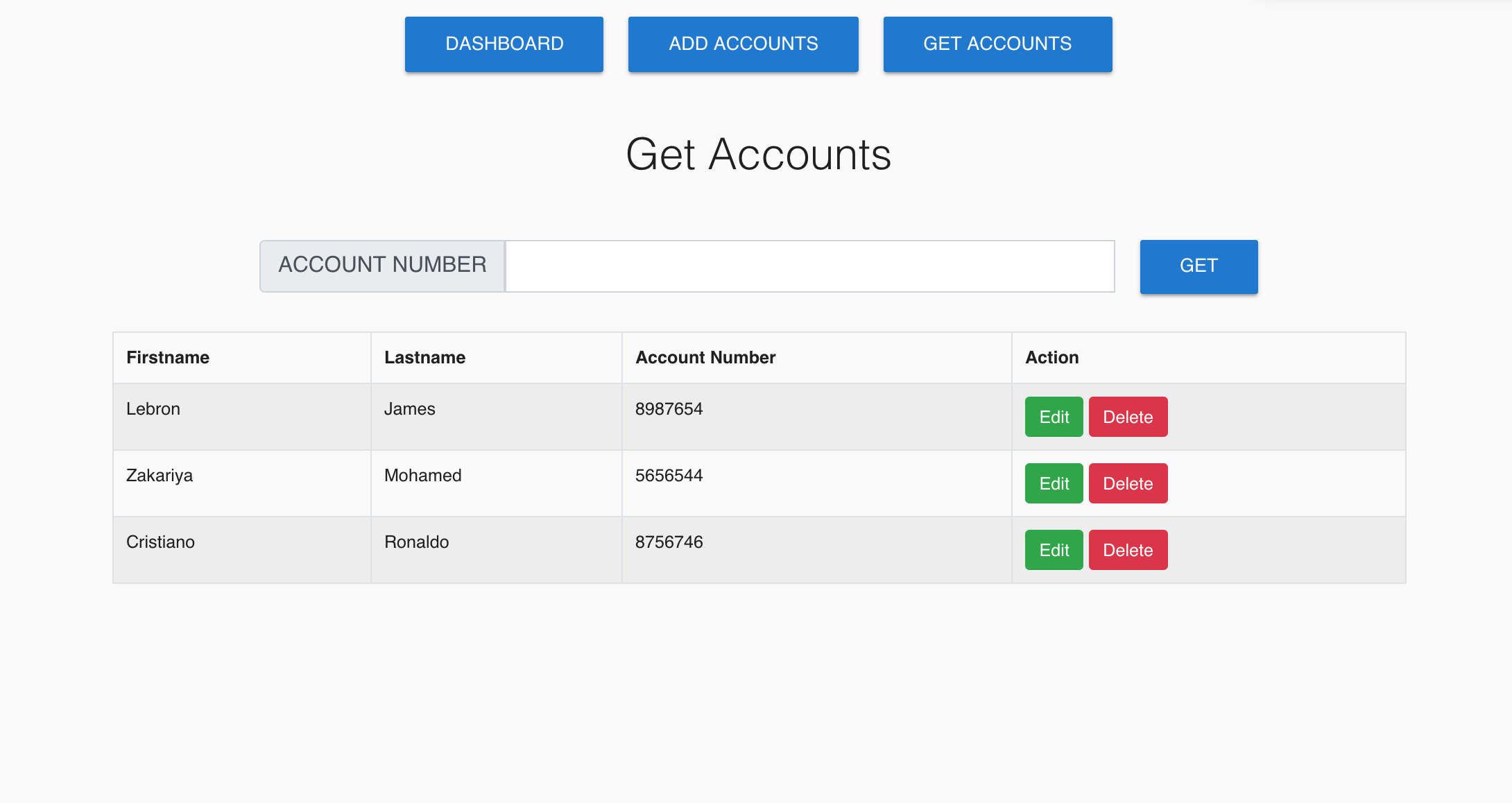
Task: Click the Delete button for Zakariya Mohamed
Action: click(1128, 482)
